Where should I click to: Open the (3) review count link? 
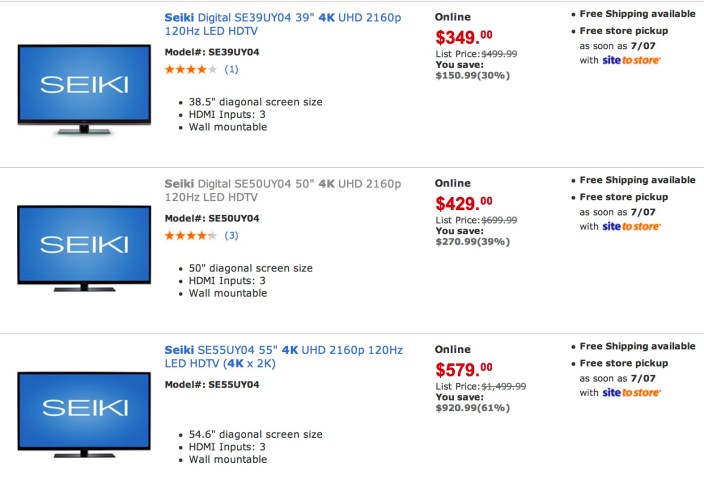(231, 235)
